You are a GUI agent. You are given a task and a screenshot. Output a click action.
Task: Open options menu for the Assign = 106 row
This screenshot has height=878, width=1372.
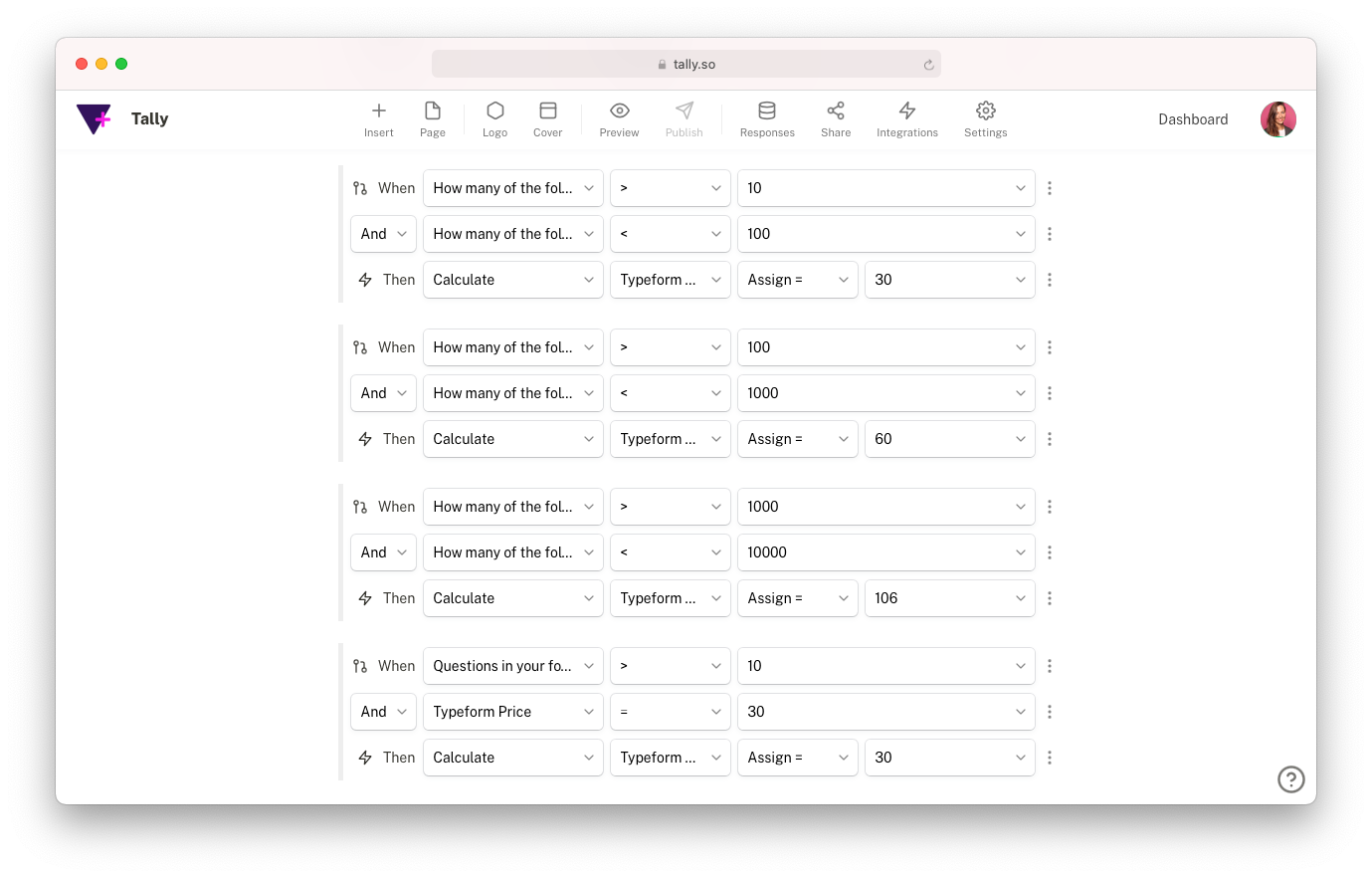tap(1050, 598)
